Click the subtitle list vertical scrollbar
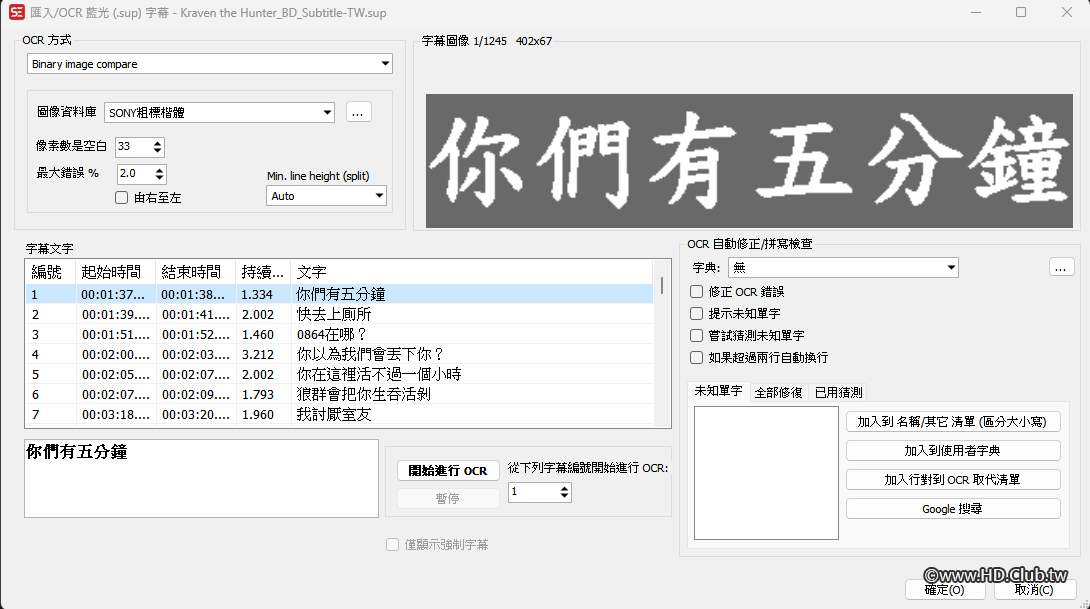 [x=662, y=343]
